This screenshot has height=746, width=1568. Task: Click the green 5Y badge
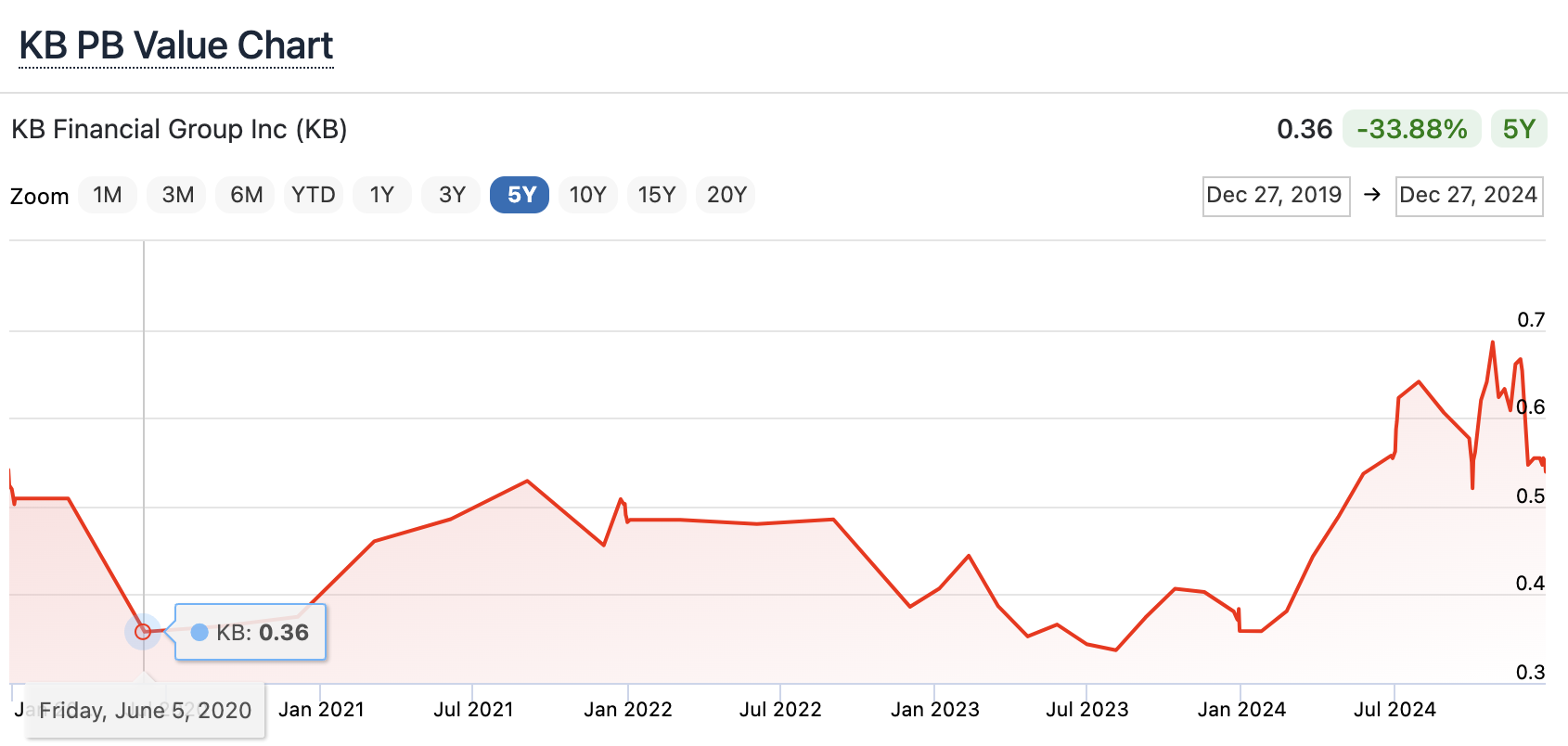point(1519,129)
